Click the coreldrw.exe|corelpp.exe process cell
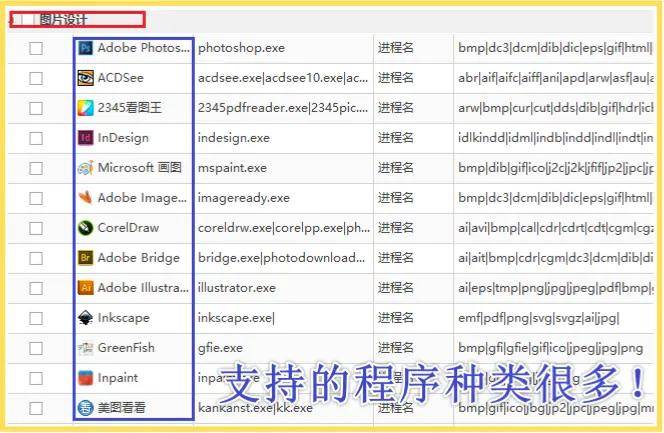 [284, 228]
